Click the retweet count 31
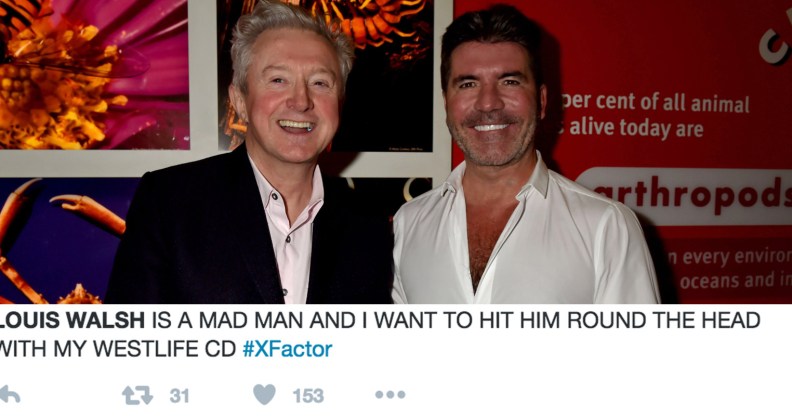This screenshot has height=416, width=792. 179,395
